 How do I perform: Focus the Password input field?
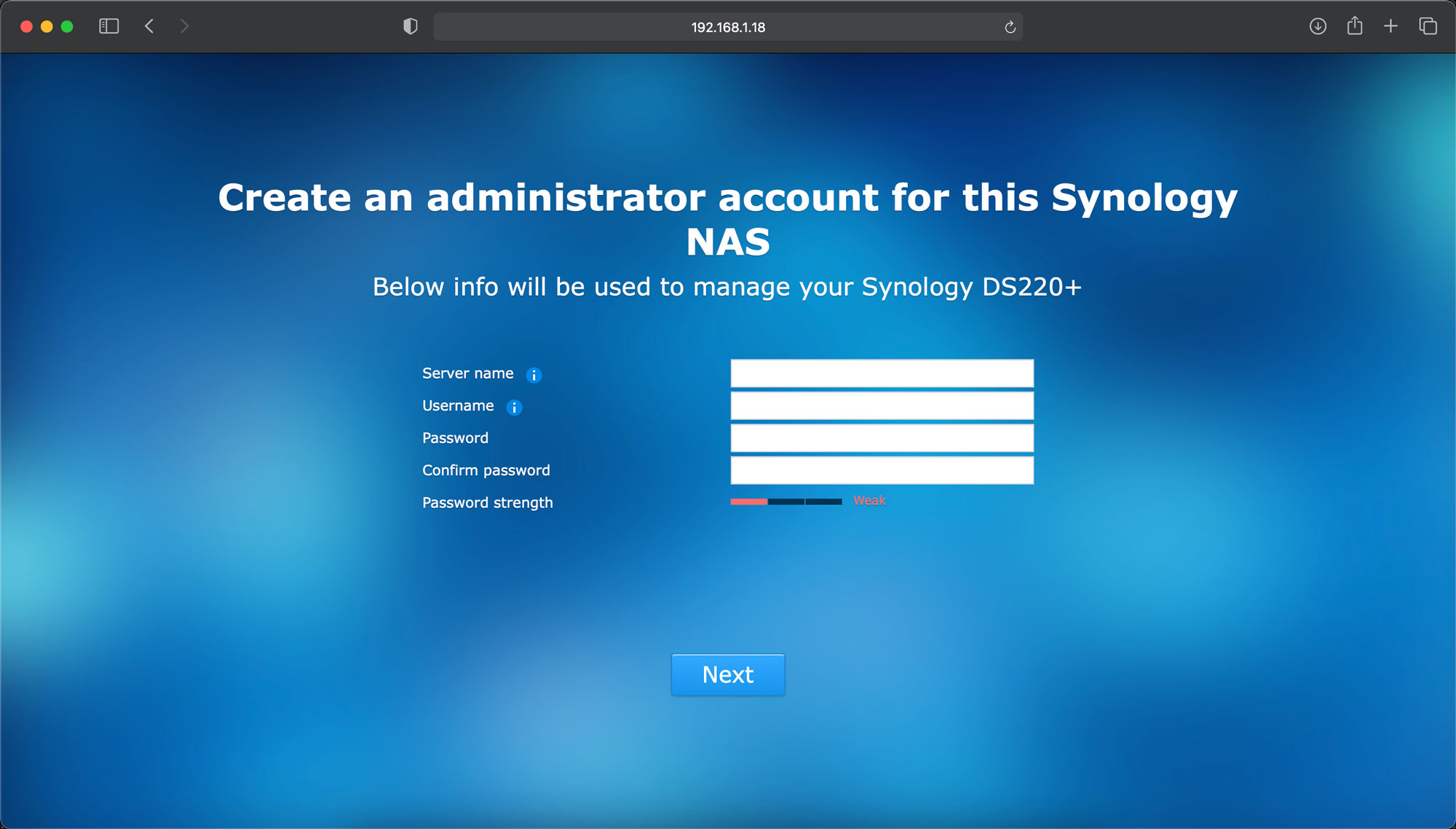pyautogui.click(x=882, y=438)
